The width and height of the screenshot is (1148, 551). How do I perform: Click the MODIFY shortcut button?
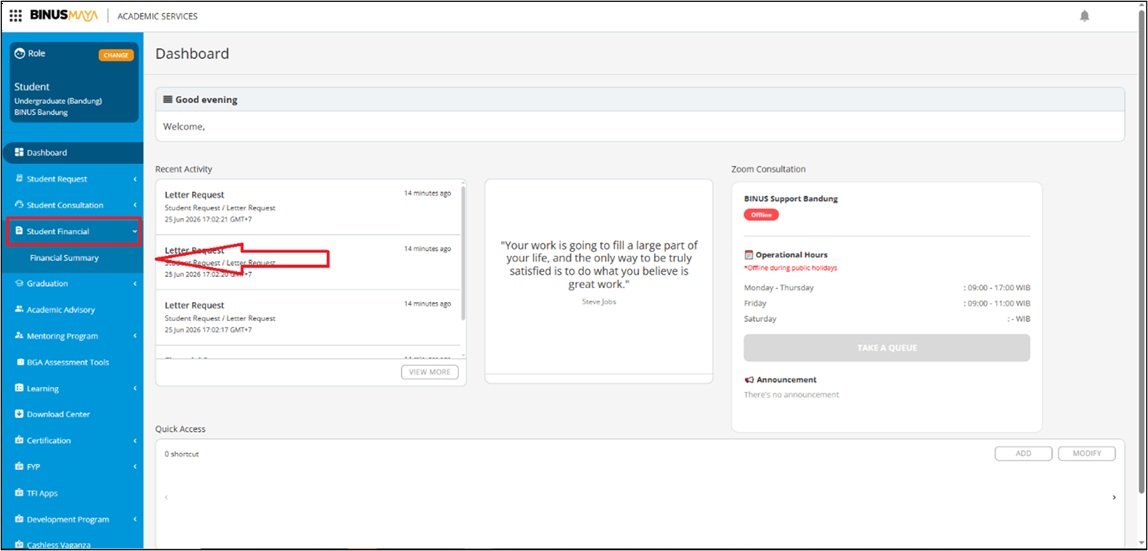[1086, 454]
